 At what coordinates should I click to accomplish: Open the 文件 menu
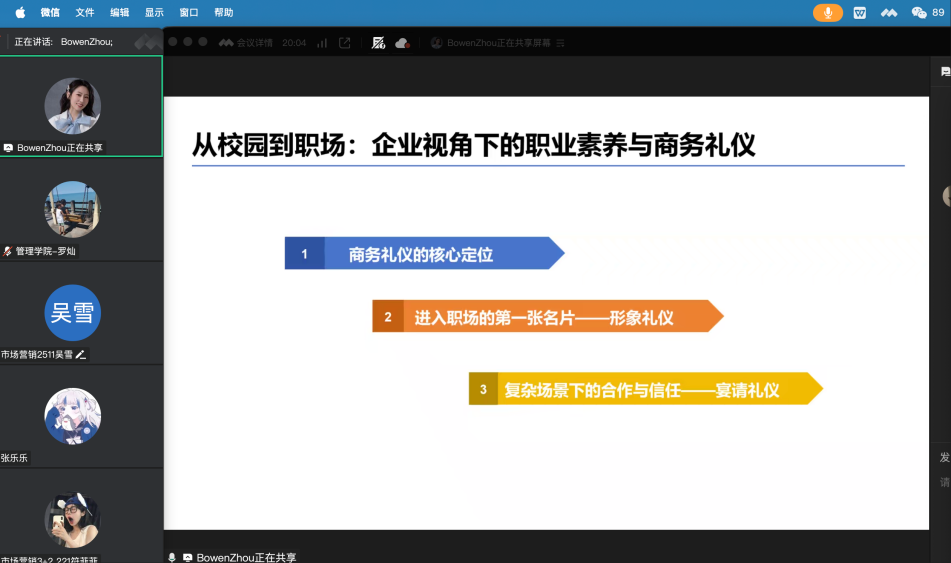(85, 12)
